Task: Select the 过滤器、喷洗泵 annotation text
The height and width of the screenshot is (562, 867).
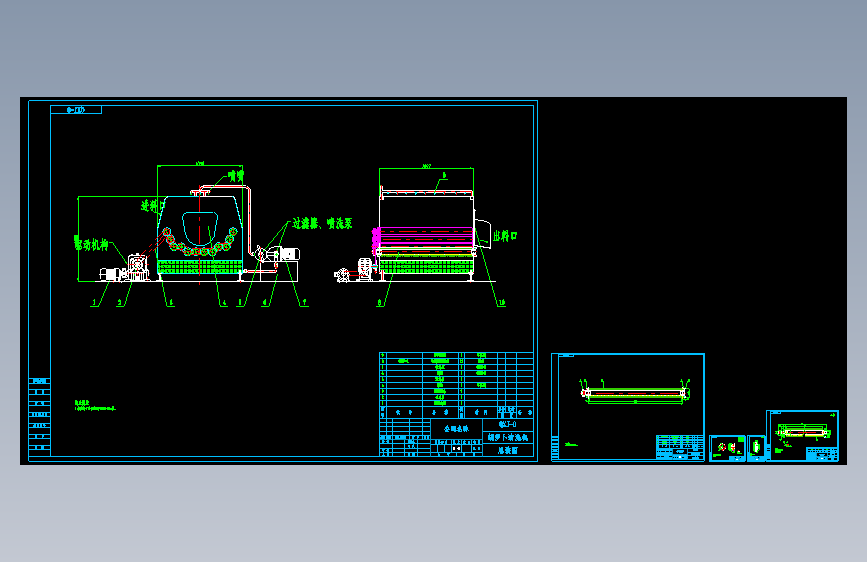Action: (x=322, y=223)
